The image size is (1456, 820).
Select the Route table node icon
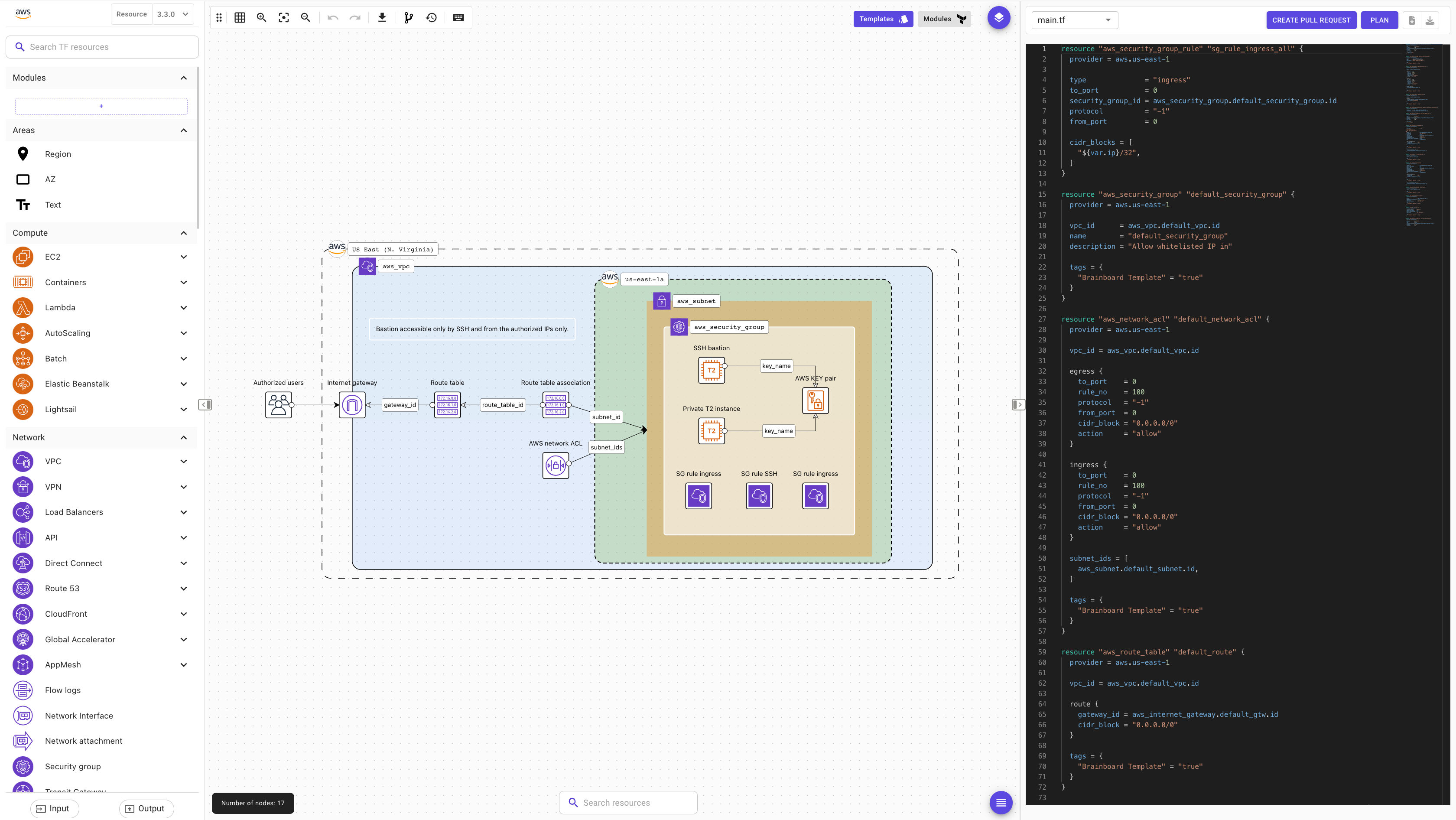447,405
